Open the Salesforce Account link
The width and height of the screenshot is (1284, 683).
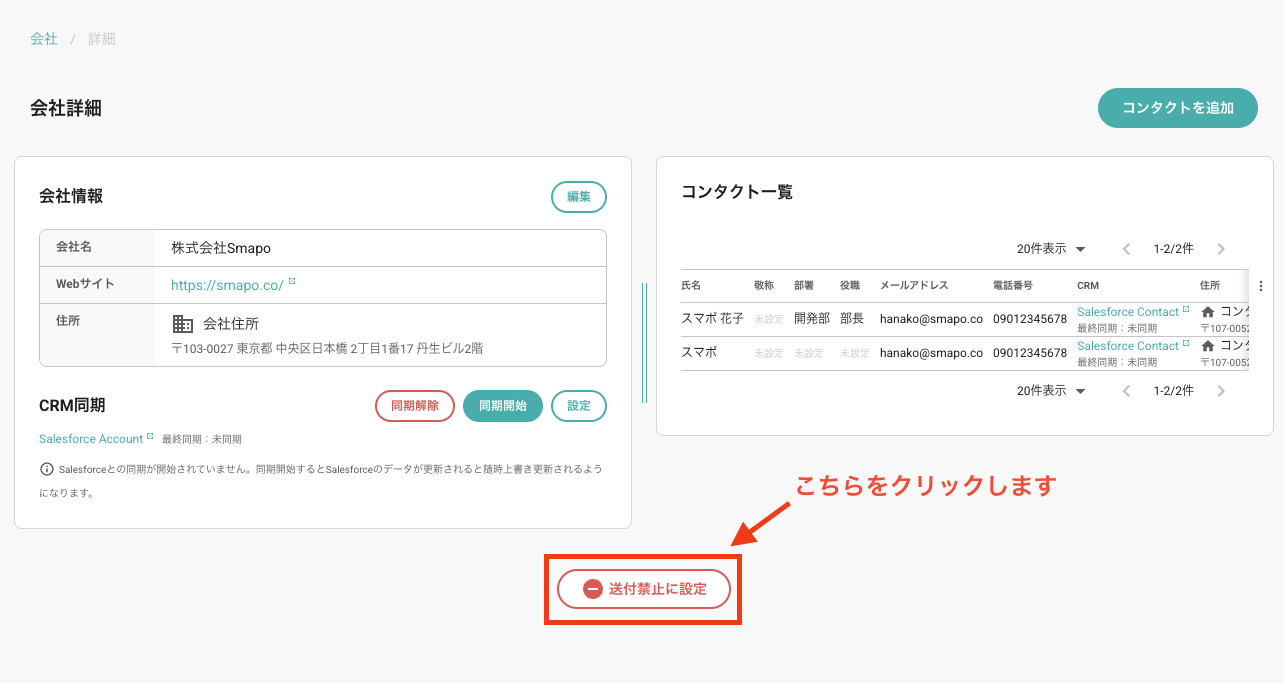click(x=91, y=439)
